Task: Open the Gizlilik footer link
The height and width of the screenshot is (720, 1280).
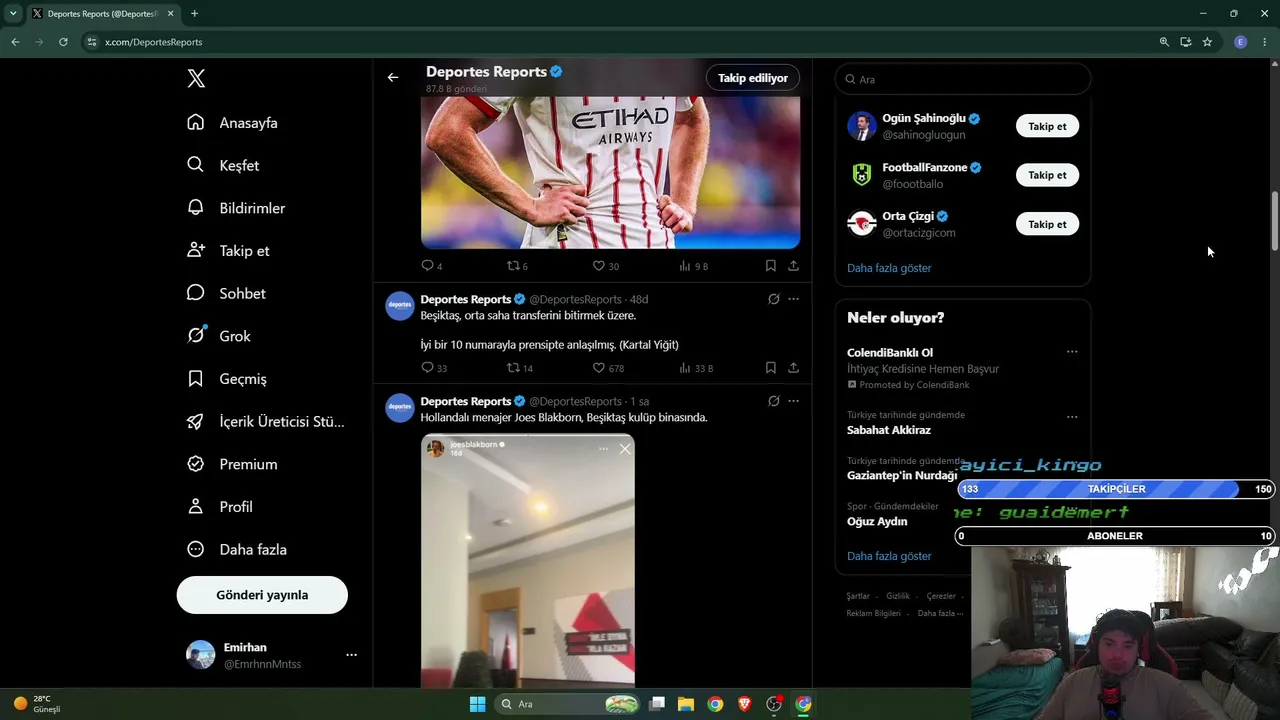Action: click(898, 596)
